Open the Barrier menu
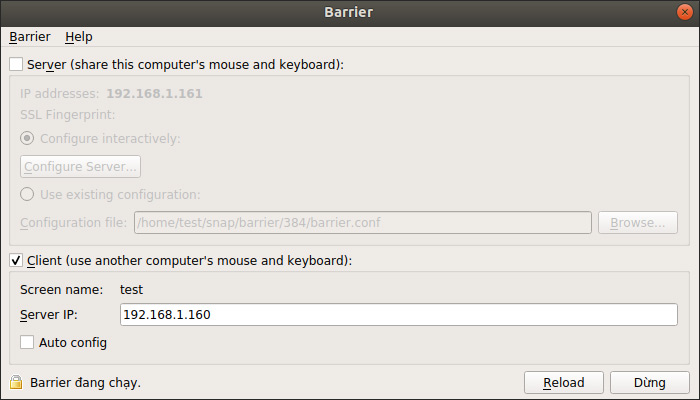 (29, 37)
